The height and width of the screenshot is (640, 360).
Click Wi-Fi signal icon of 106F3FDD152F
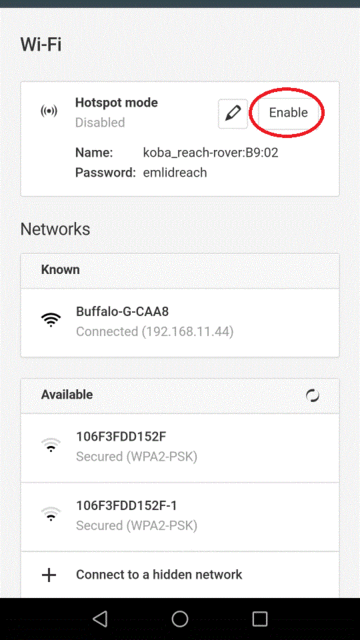(51, 445)
